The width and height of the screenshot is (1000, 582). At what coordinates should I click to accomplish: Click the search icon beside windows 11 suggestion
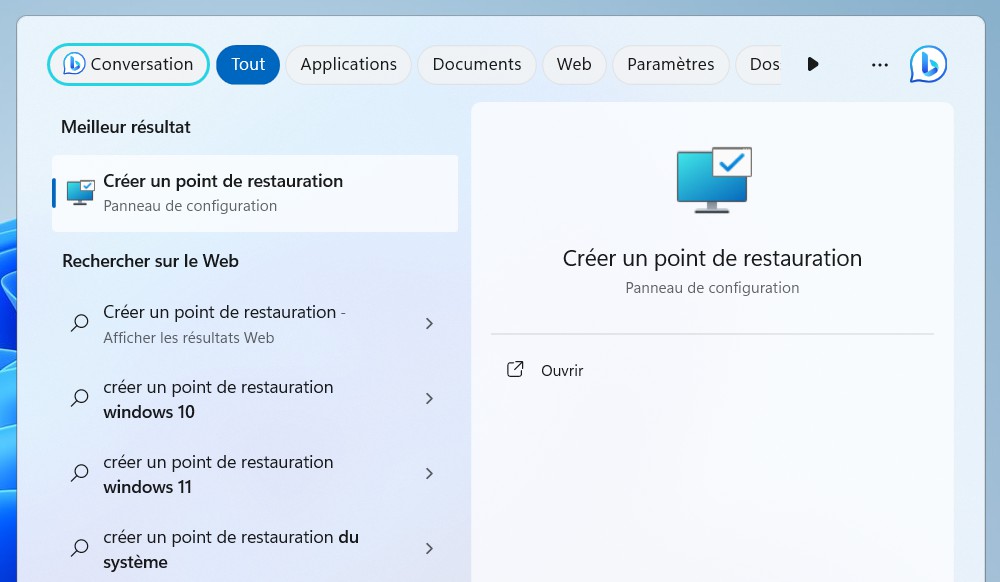[80, 473]
